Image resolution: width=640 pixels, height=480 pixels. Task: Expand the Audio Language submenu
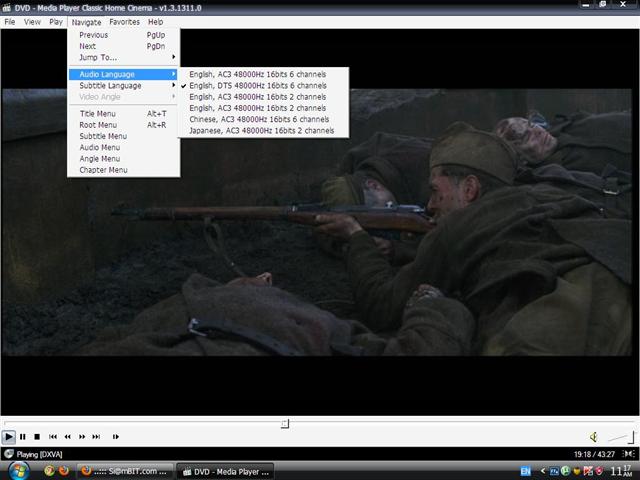123,74
